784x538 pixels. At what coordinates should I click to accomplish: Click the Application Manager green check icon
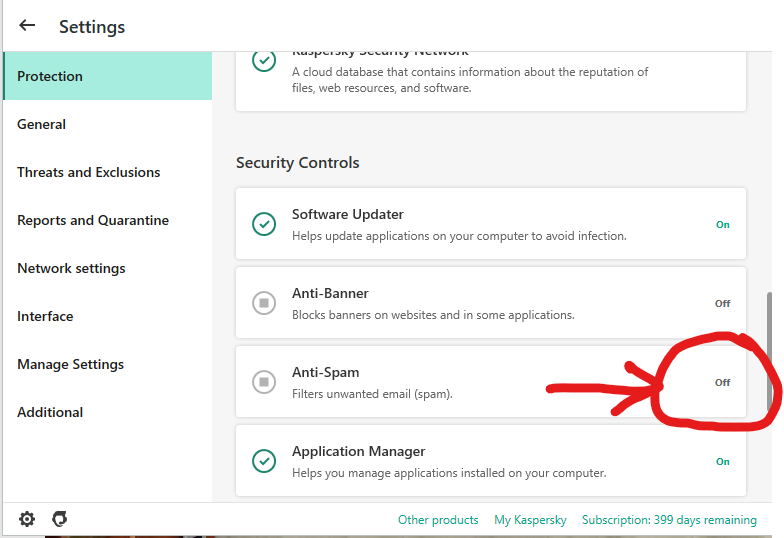tap(264, 461)
